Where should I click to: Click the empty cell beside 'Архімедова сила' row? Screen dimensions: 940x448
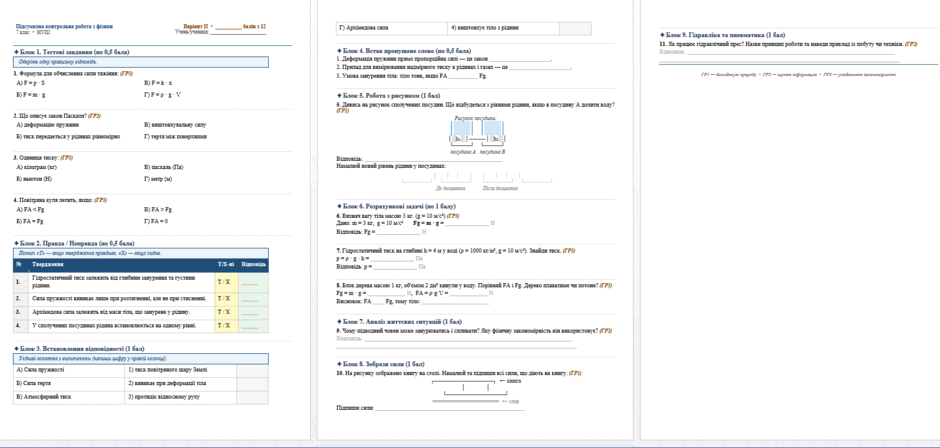point(575,28)
